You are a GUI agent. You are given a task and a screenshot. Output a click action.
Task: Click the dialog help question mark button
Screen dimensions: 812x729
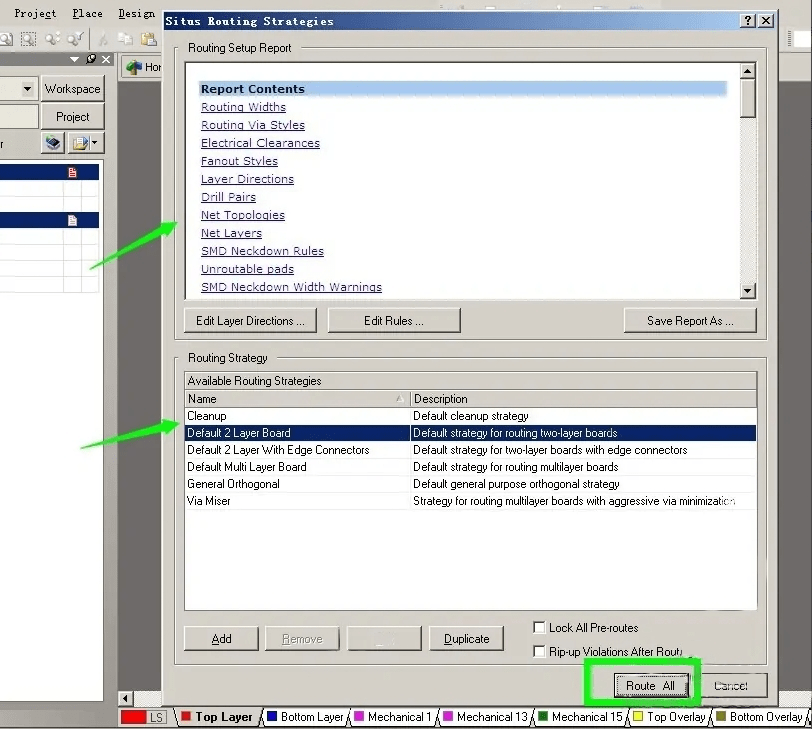747,21
